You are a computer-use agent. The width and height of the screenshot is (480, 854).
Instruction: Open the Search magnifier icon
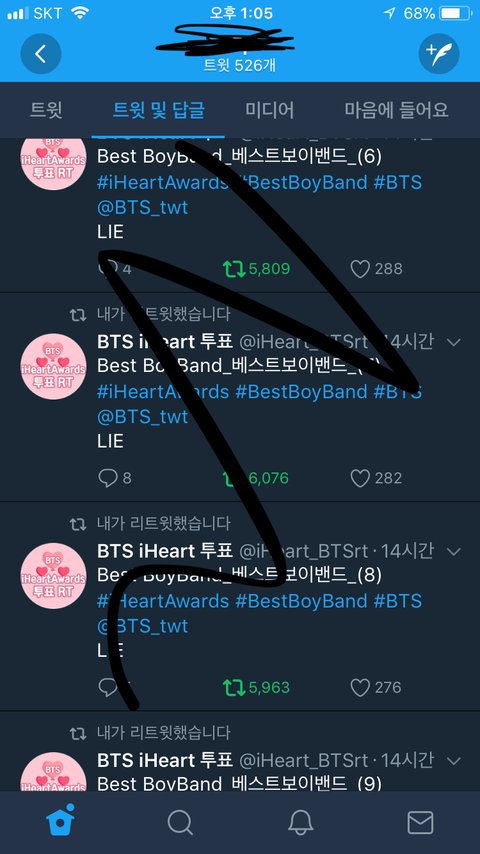click(180, 822)
